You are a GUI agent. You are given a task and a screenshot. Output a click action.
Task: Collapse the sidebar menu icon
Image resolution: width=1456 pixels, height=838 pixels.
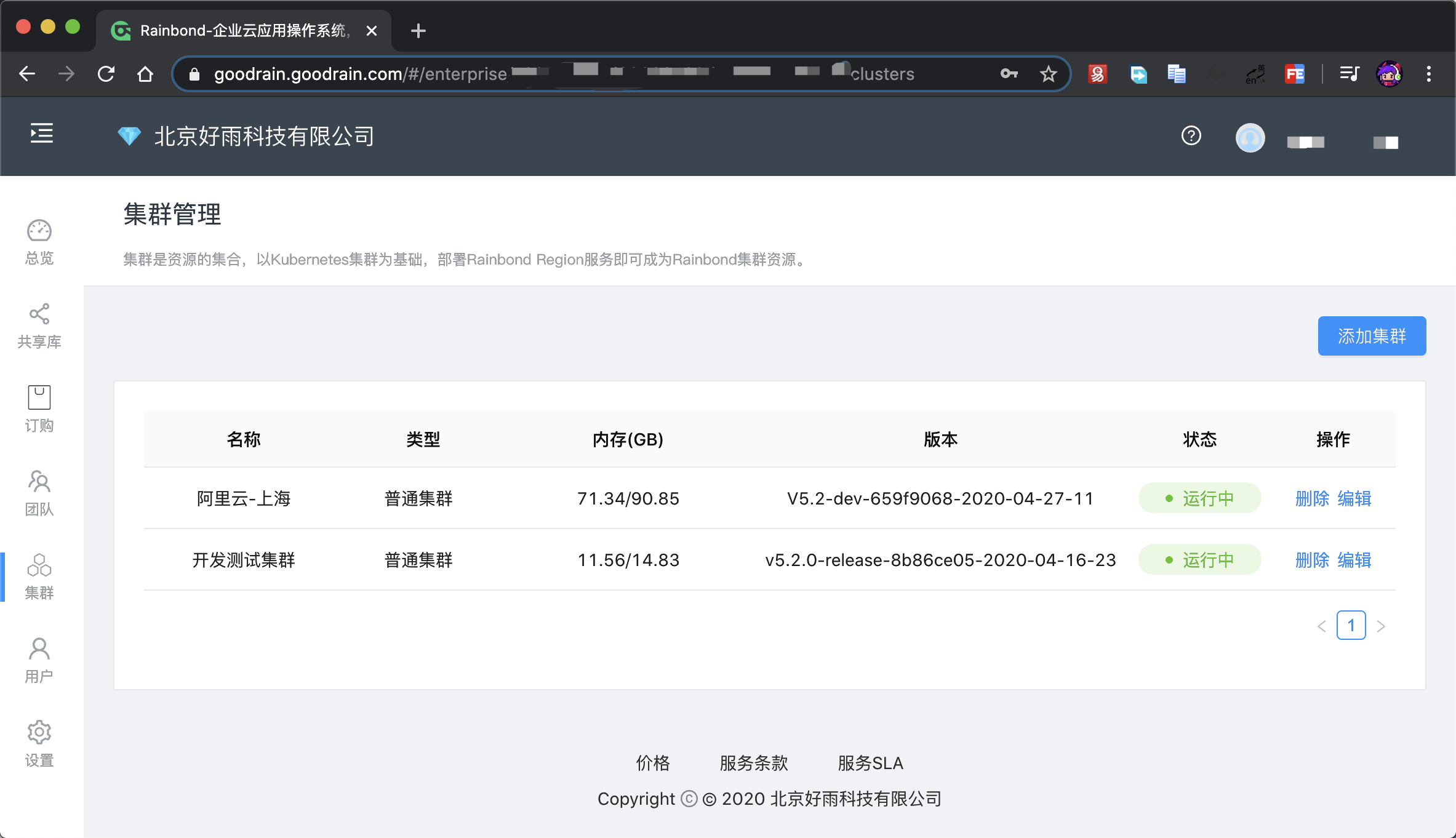pyautogui.click(x=42, y=133)
